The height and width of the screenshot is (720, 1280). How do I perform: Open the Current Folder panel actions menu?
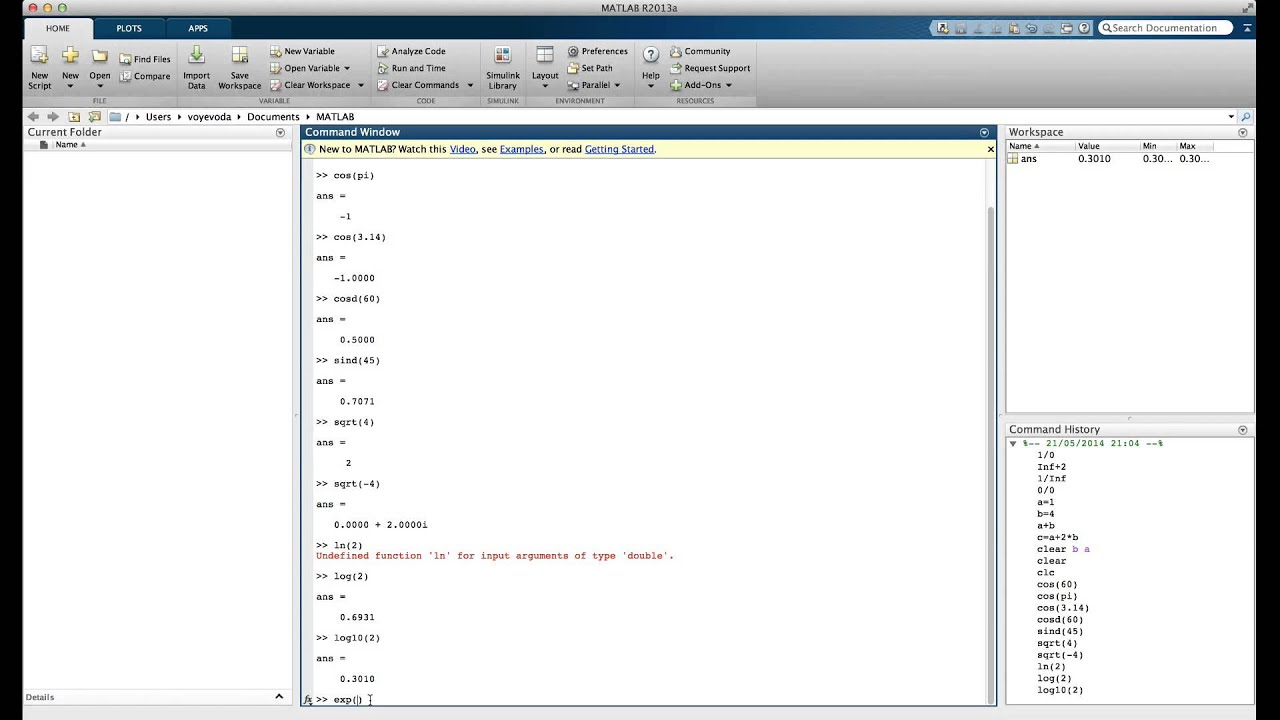280,132
